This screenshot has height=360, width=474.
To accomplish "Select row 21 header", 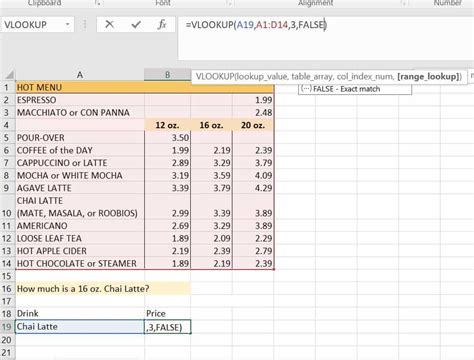I will pos(7,352).
